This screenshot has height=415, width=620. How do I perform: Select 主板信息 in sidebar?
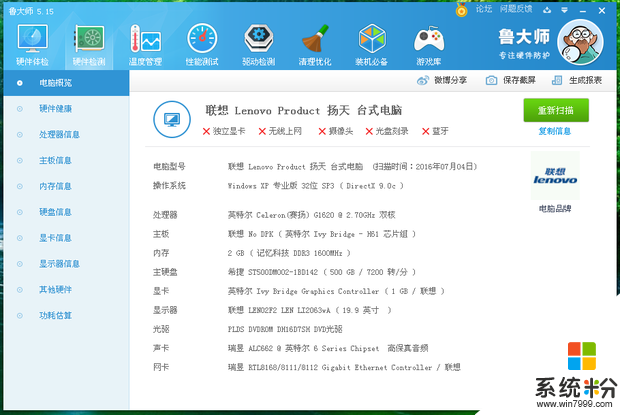coord(66,160)
